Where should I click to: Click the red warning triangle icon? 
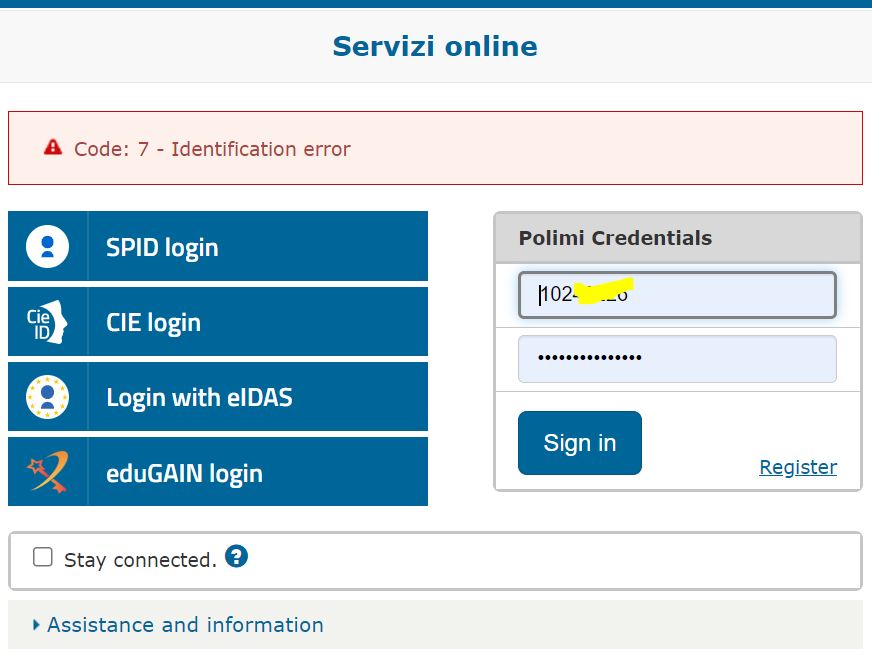[x=53, y=147]
